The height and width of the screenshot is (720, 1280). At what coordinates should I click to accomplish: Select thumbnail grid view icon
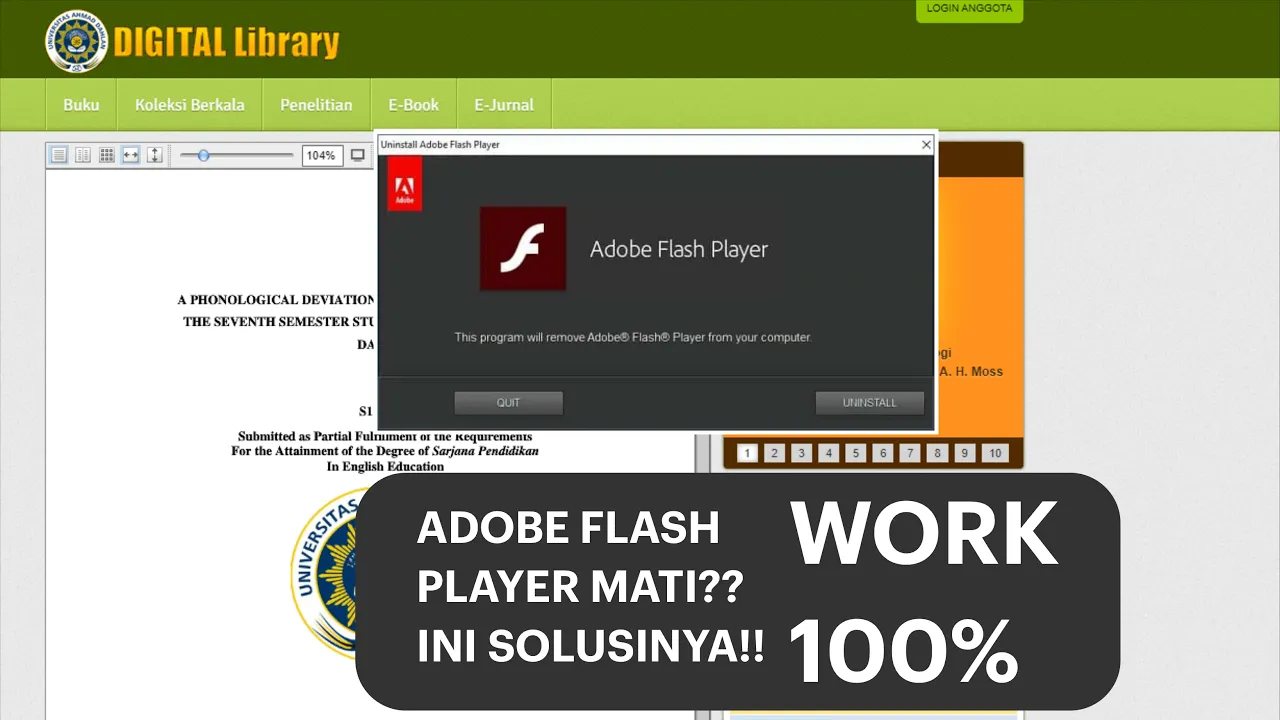click(107, 155)
